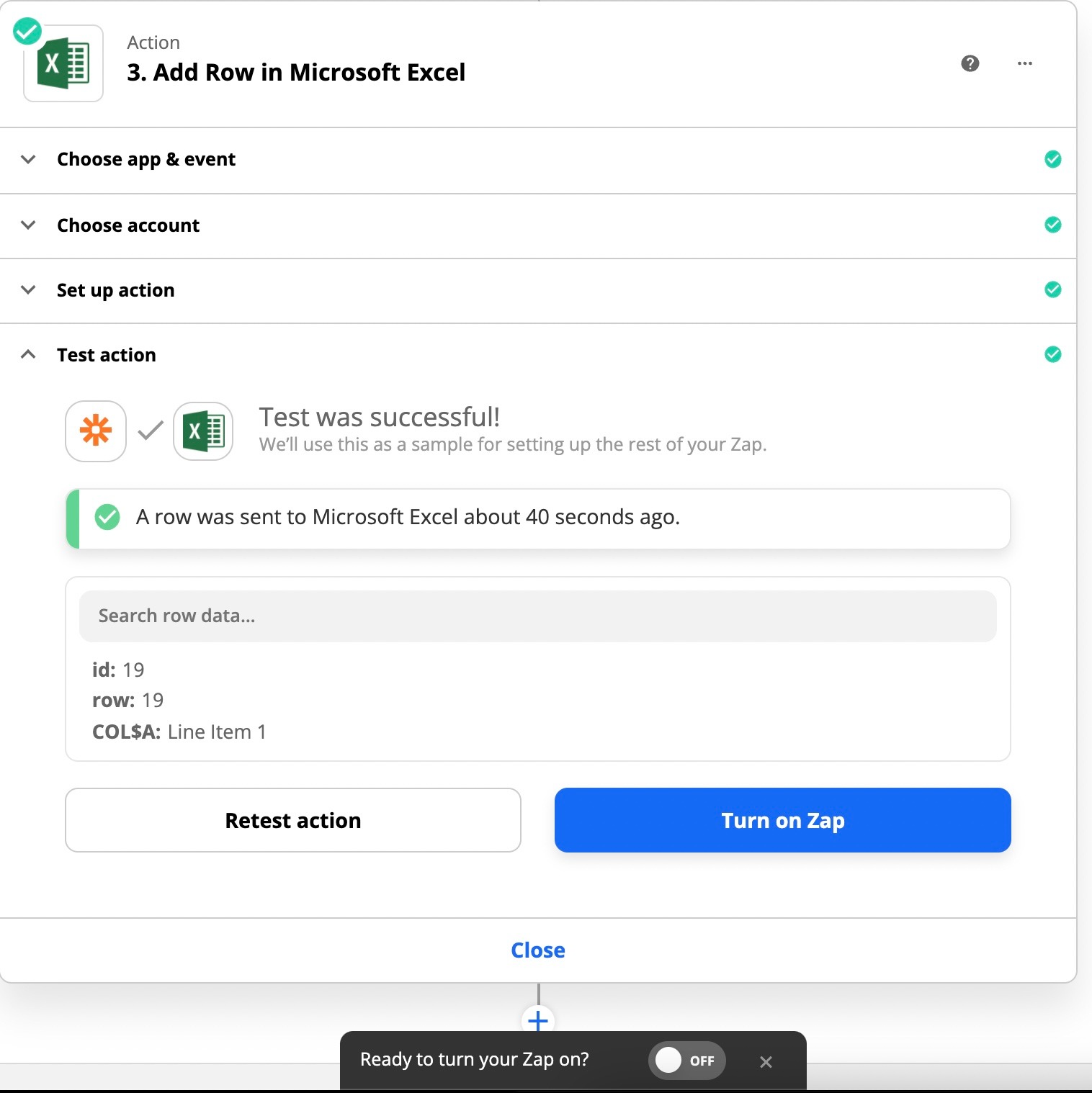Dismiss the 'Ready to turn your Zap on?' bar
This screenshot has height=1093, width=1092.
[x=766, y=1061]
